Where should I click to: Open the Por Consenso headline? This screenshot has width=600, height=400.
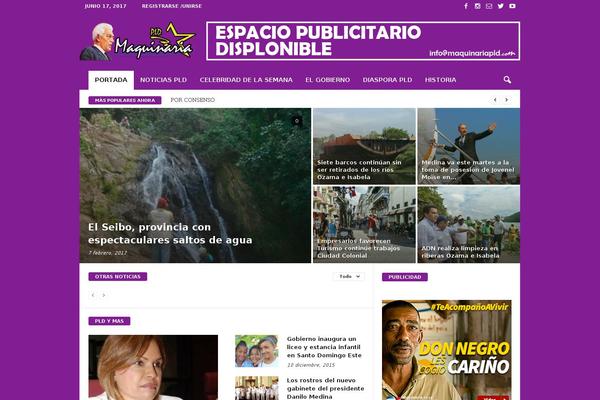point(193,100)
